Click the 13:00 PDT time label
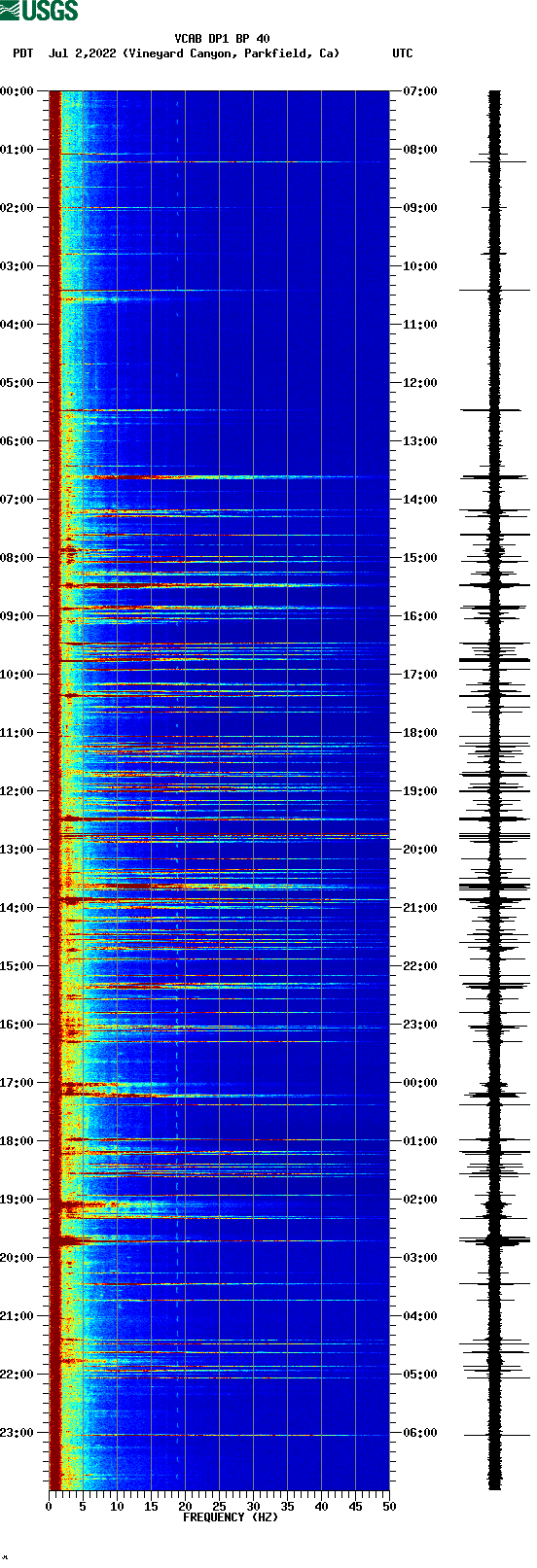The image size is (537, 1568). (x=18, y=850)
